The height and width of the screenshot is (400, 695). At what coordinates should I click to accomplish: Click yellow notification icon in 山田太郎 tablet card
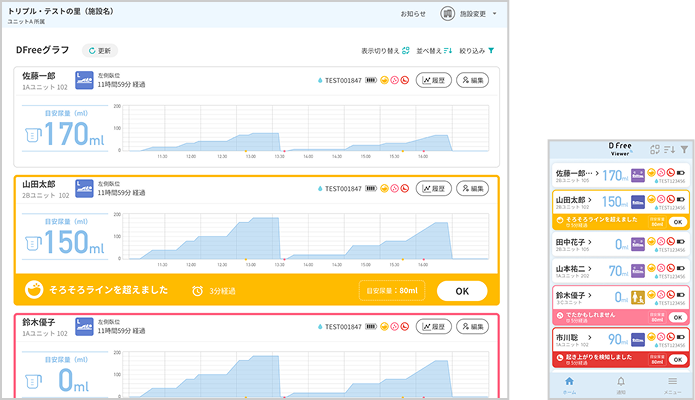coord(384,188)
